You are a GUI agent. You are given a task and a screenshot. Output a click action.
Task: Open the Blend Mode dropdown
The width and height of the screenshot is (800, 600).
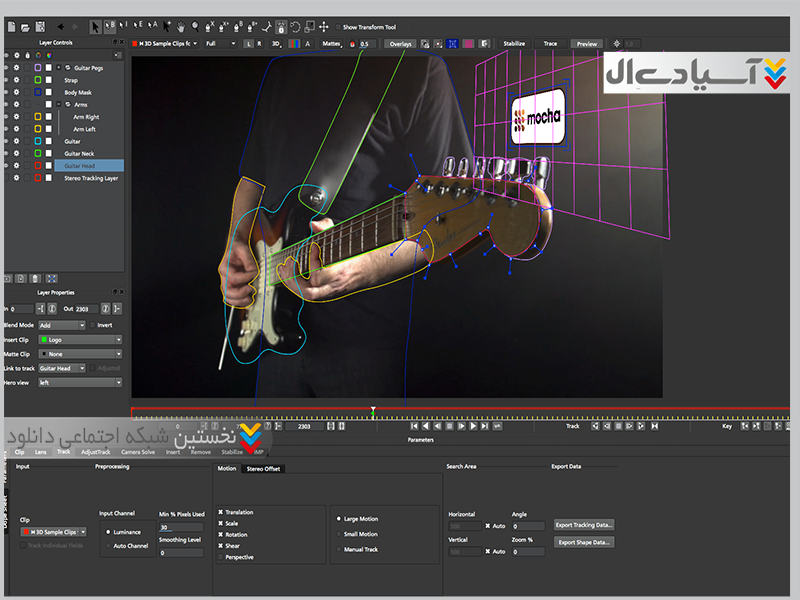[61, 325]
